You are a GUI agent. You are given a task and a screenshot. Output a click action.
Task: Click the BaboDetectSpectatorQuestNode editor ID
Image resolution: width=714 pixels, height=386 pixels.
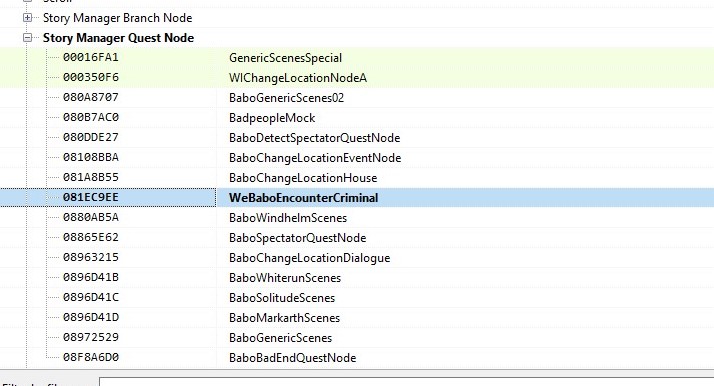click(x=315, y=138)
